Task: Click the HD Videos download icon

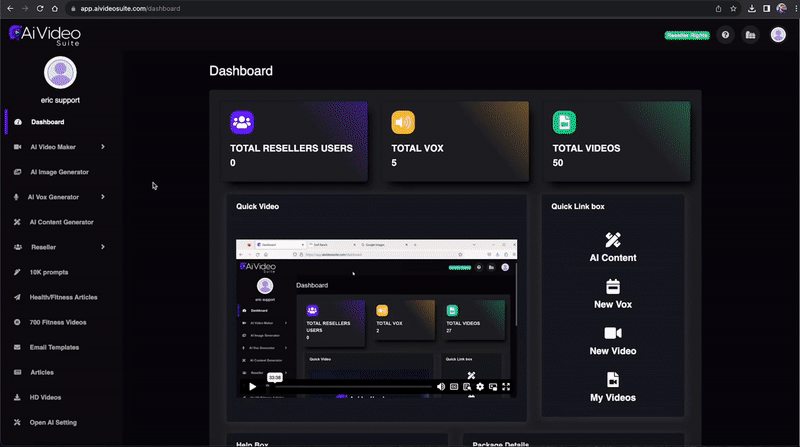Action: click(x=17, y=397)
